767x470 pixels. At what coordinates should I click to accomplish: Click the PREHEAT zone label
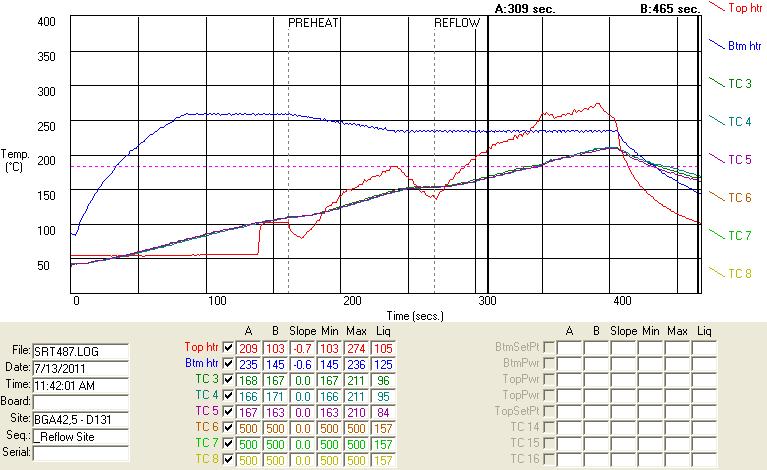[313, 22]
